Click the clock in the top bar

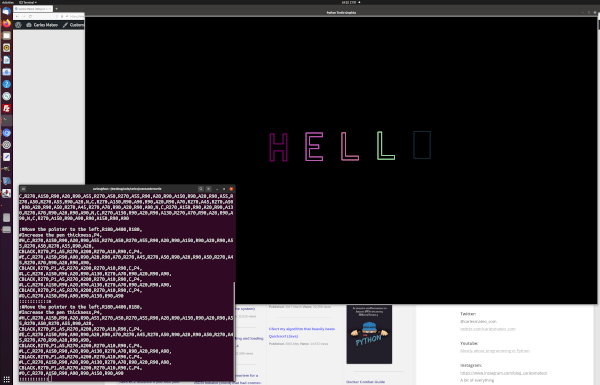pyautogui.click(x=350, y=2)
